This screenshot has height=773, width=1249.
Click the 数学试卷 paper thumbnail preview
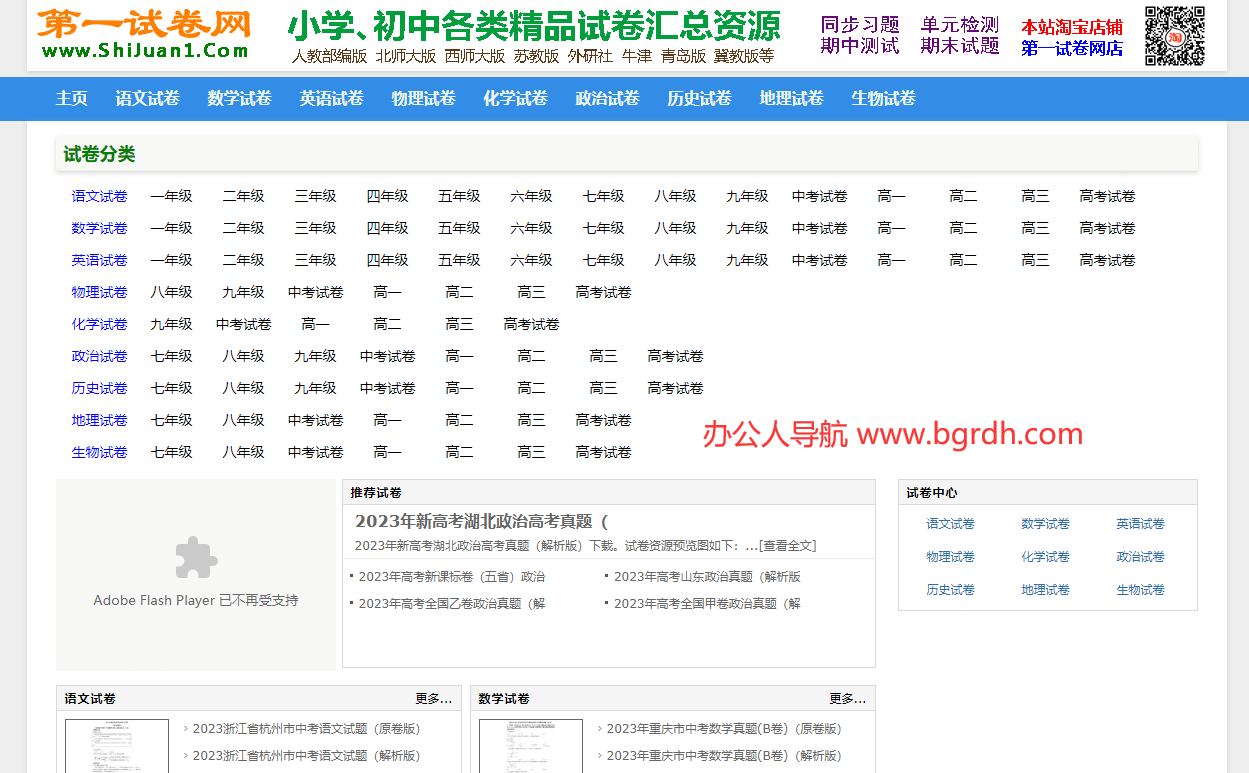(x=530, y=748)
